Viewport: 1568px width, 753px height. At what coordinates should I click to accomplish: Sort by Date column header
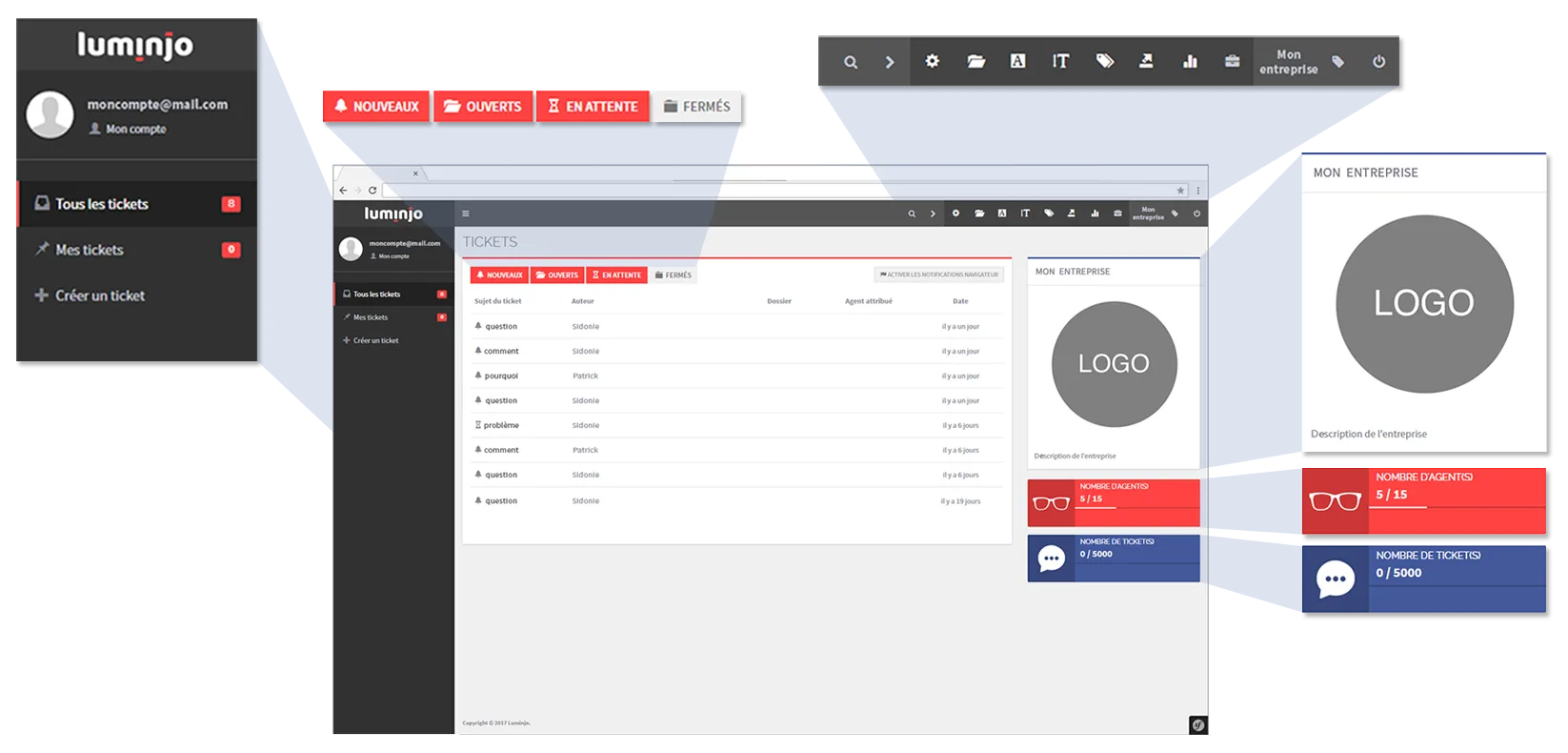960,301
